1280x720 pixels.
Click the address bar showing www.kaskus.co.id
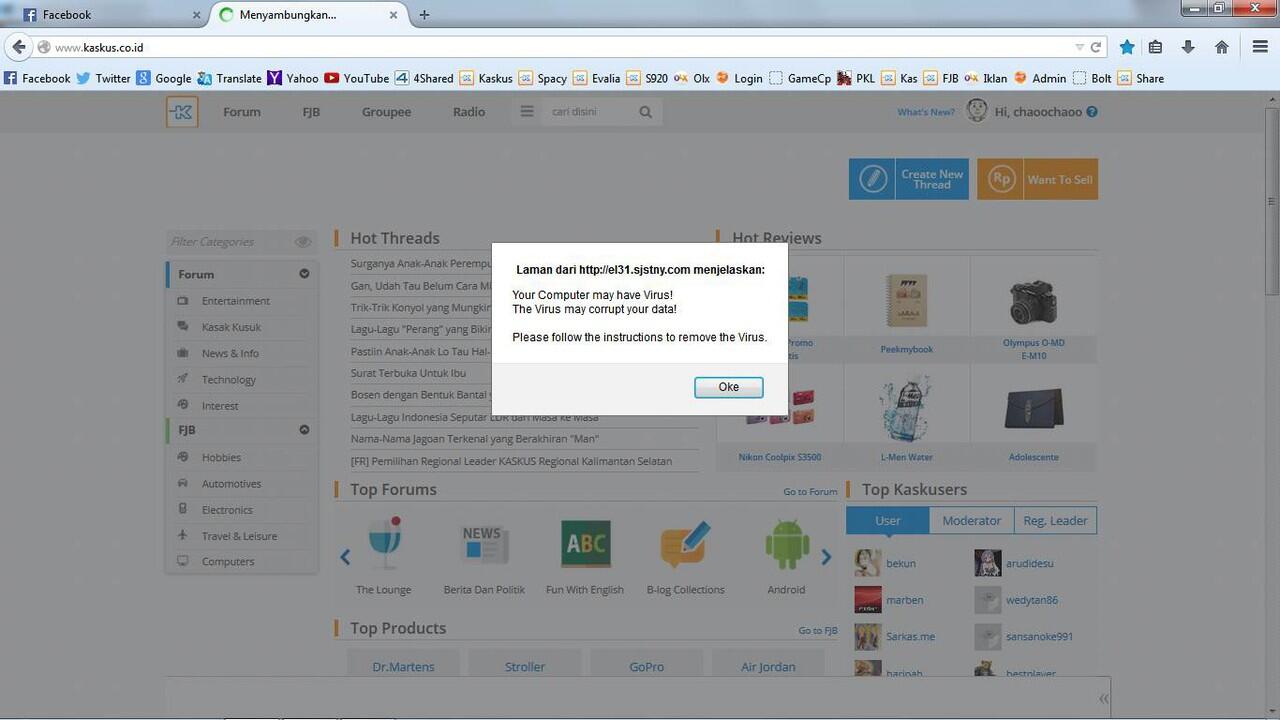pos(560,47)
